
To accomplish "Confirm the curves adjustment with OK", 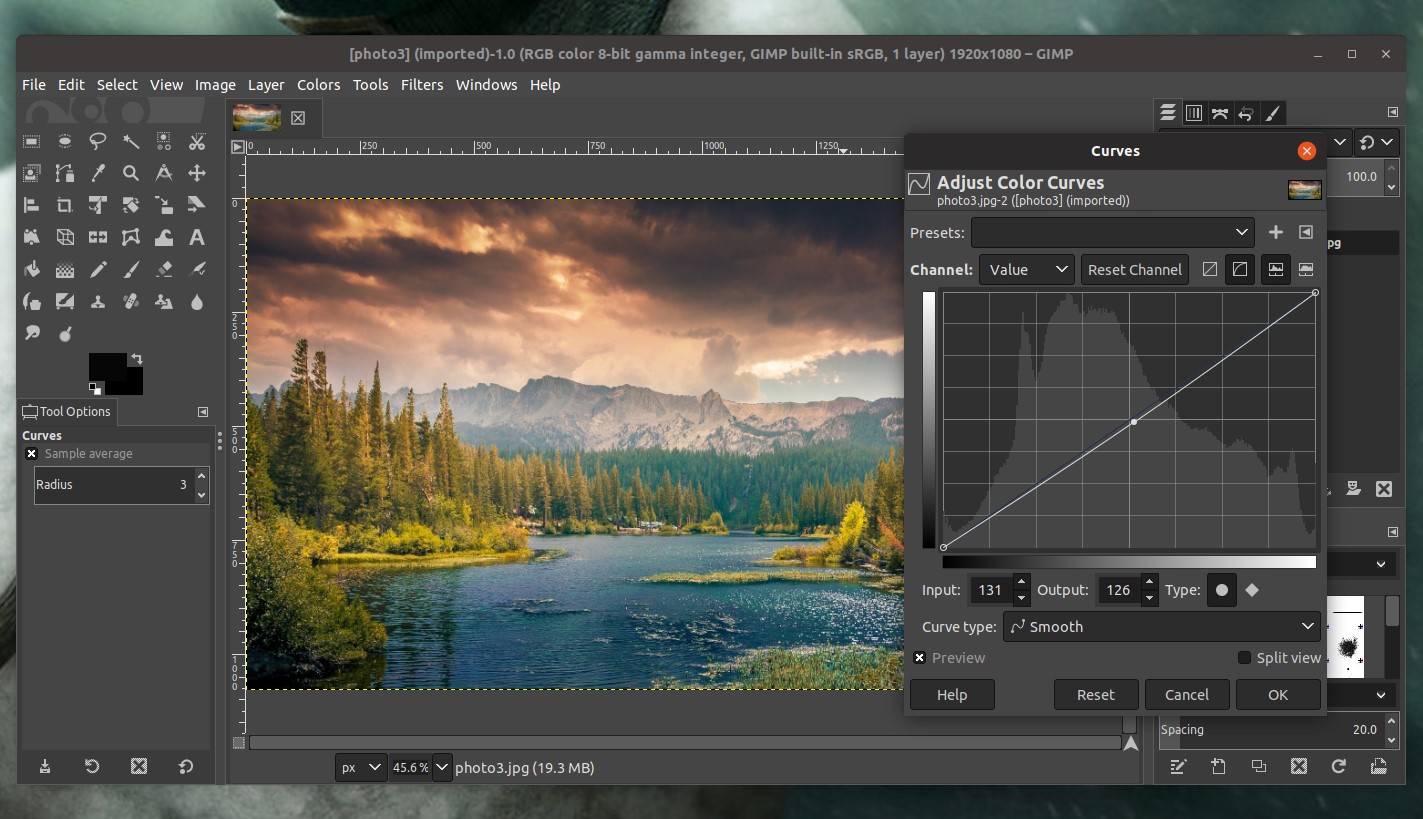I will point(1278,694).
